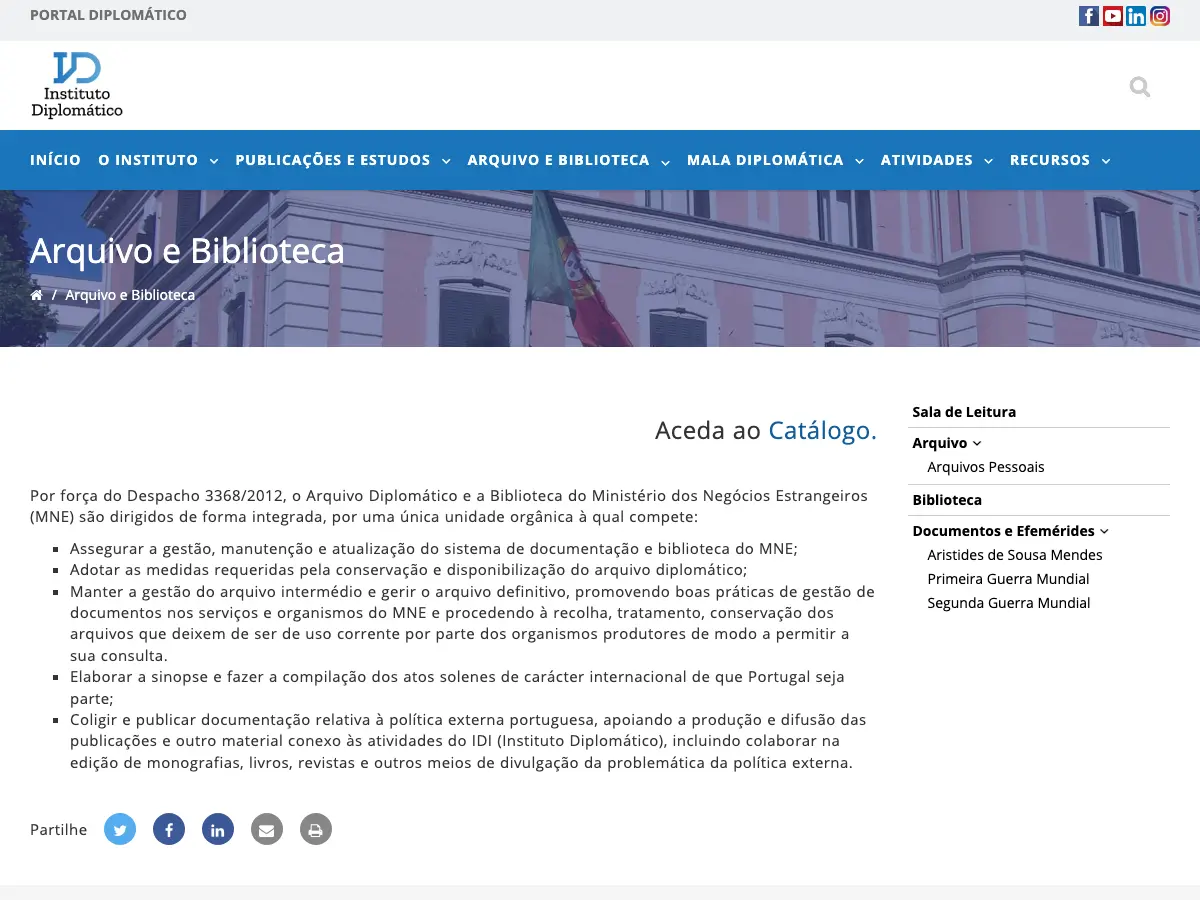Click the Arquivo e Biblioteca breadcrumb text

tap(130, 295)
